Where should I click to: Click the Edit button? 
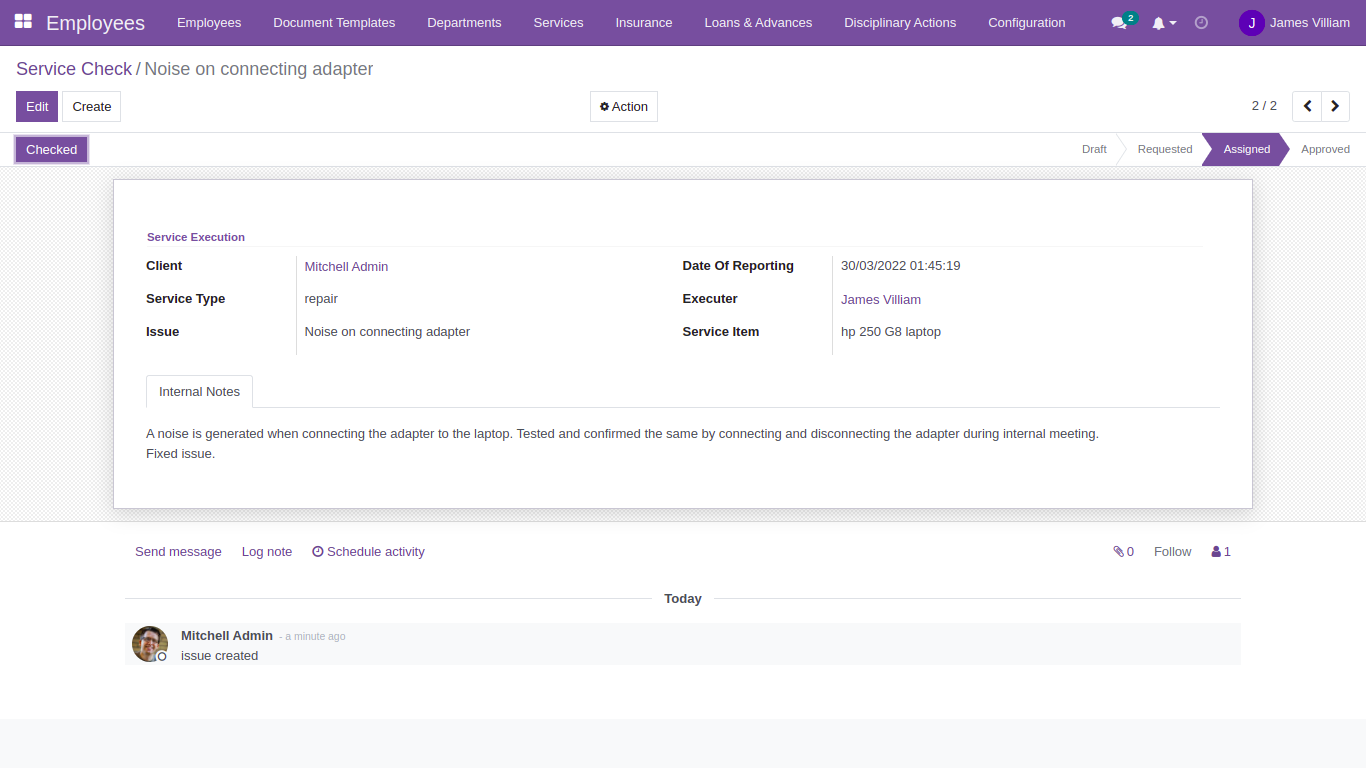pos(36,106)
